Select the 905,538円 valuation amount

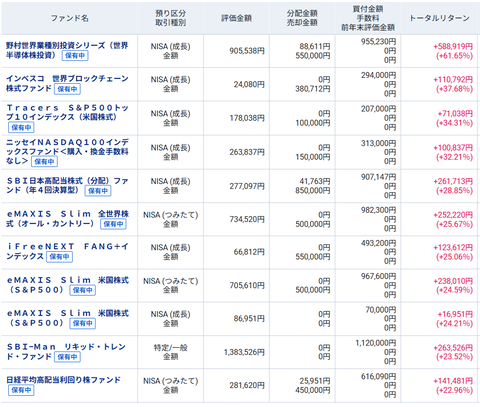click(247, 51)
